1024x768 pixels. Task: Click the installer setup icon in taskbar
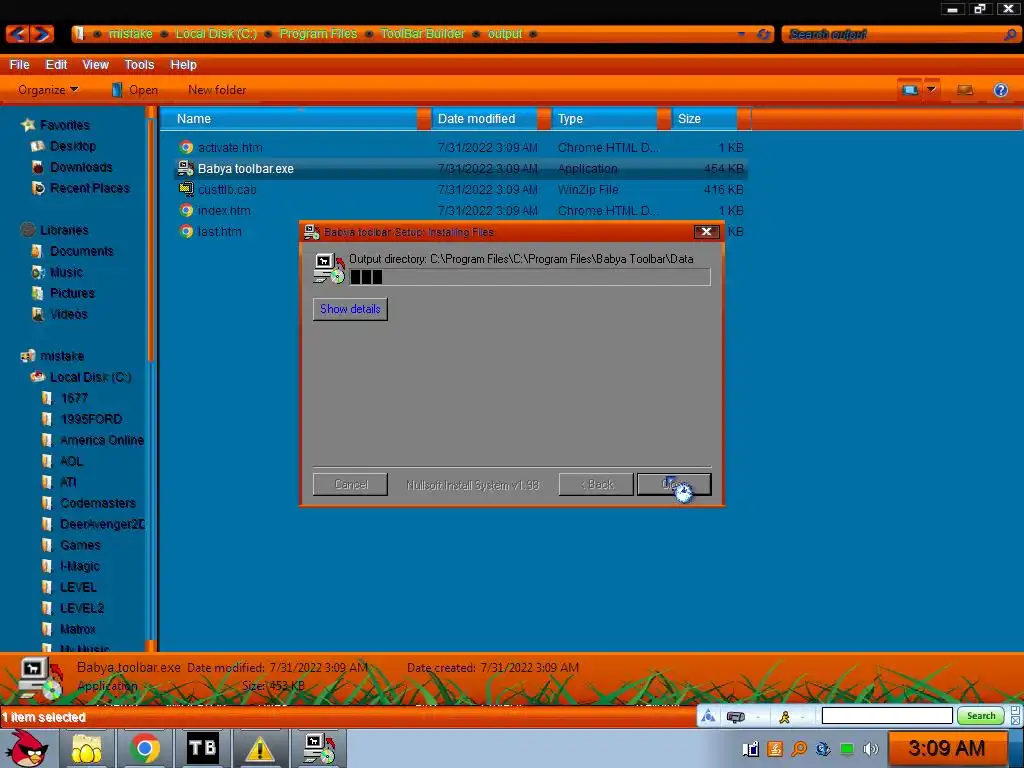point(319,748)
